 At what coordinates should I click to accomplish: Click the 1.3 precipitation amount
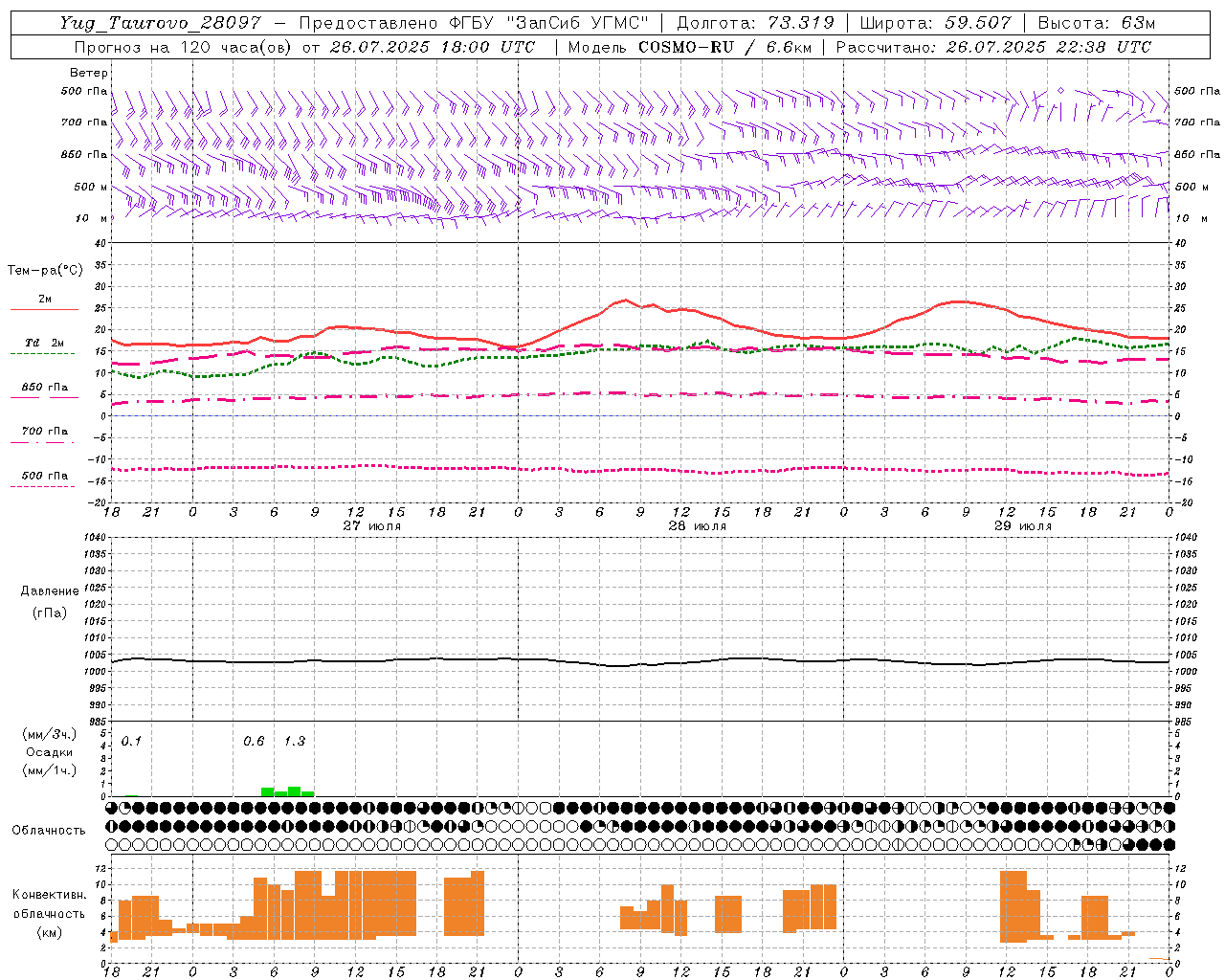[295, 741]
